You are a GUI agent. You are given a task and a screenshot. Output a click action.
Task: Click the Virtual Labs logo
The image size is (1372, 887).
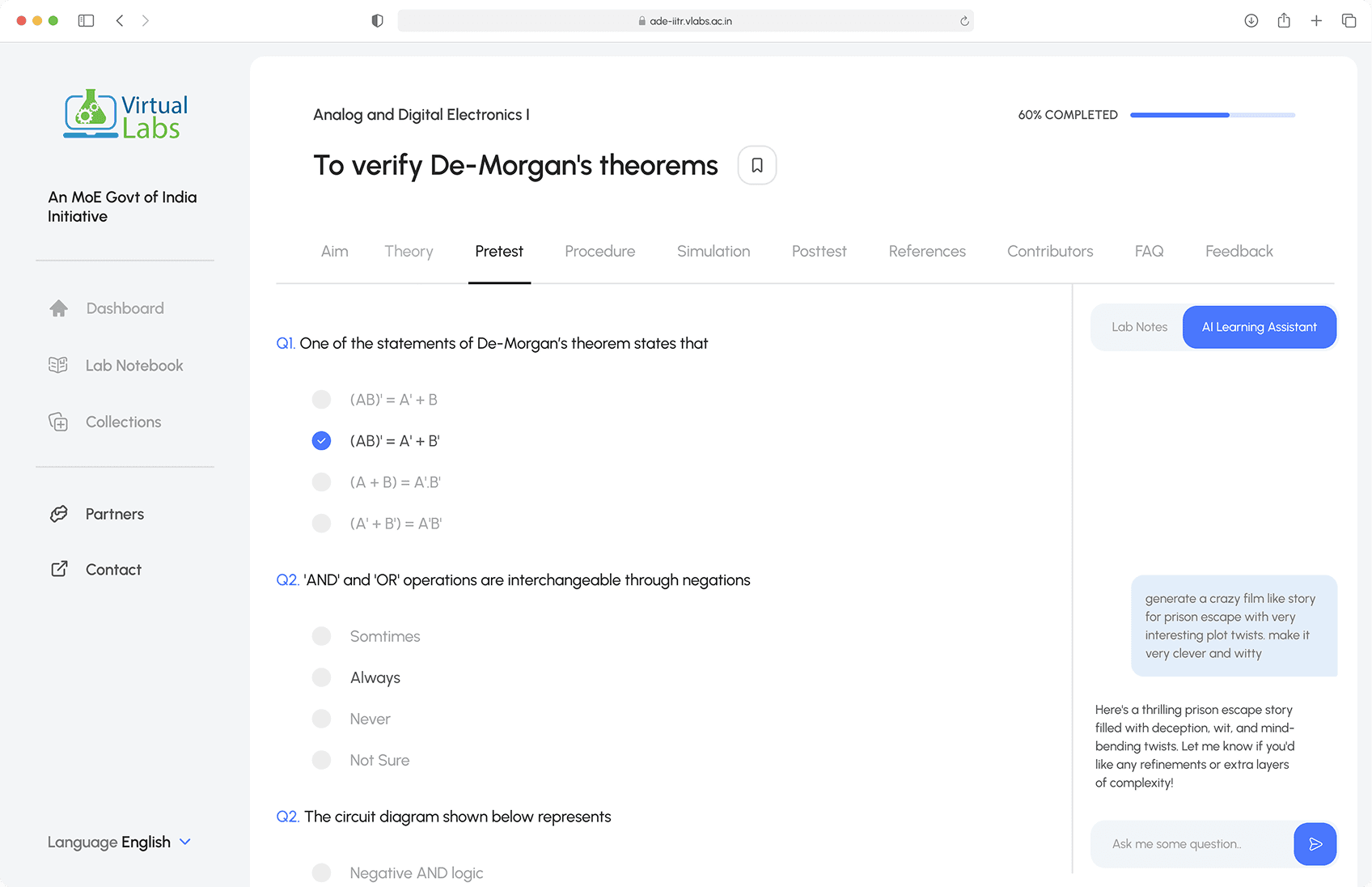click(125, 114)
